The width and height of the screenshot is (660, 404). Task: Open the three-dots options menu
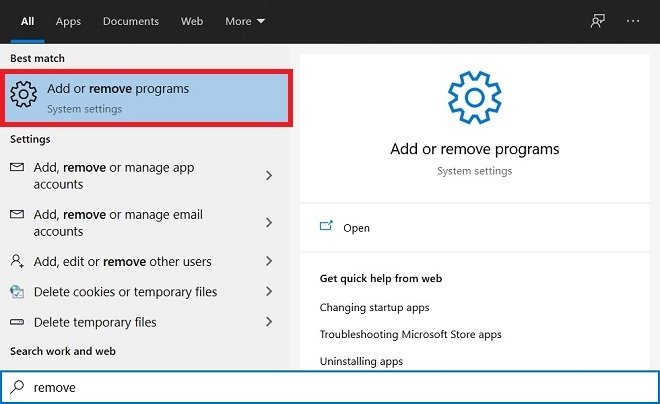(x=633, y=21)
